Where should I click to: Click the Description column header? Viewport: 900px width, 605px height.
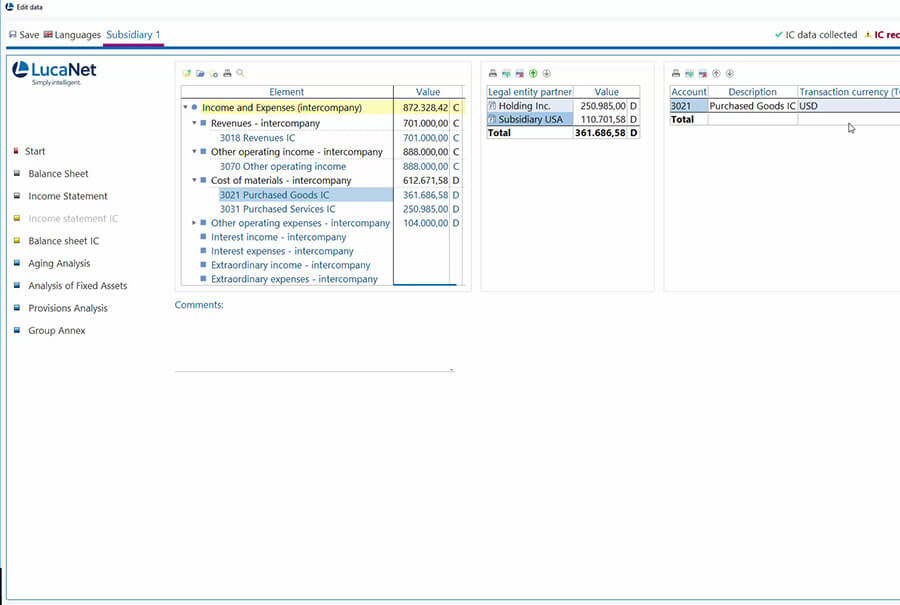pos(752,92)
